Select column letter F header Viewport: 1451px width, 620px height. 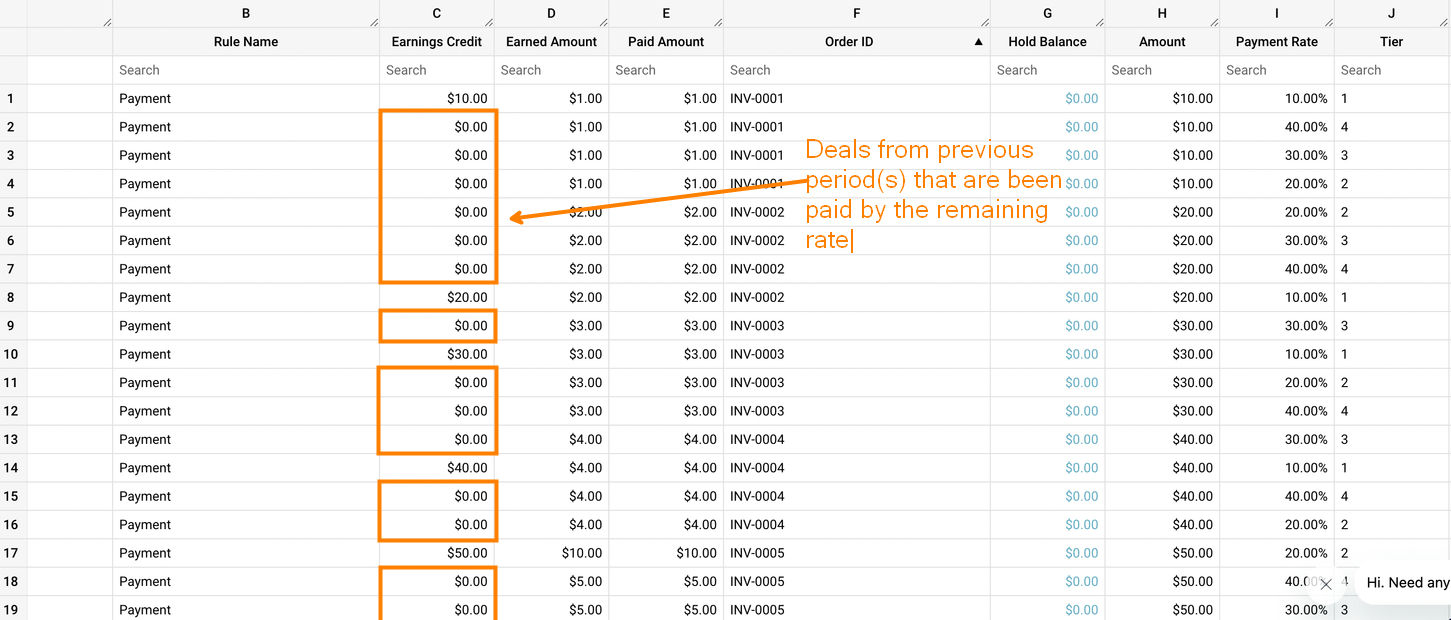pyautogui.click(x=856, y=14)
